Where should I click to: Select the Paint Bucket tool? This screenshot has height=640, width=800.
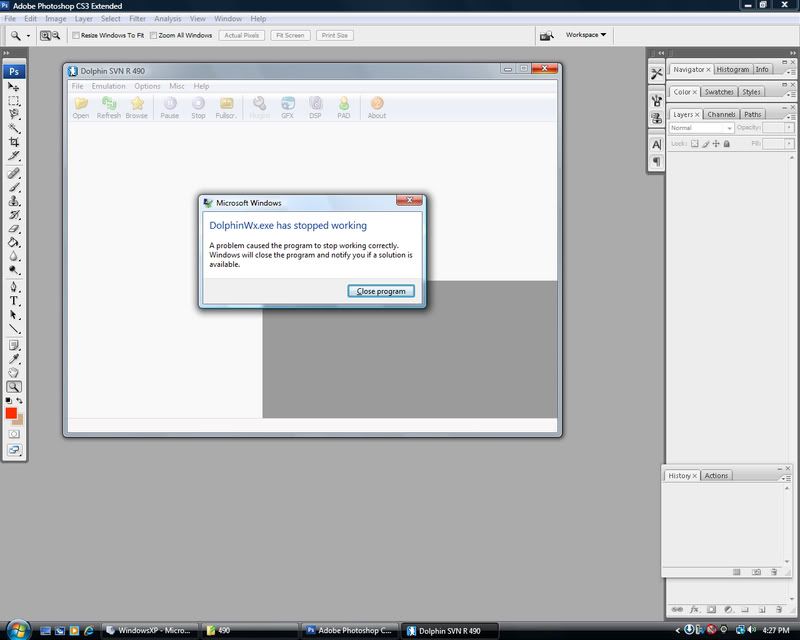tap(14, 242)
